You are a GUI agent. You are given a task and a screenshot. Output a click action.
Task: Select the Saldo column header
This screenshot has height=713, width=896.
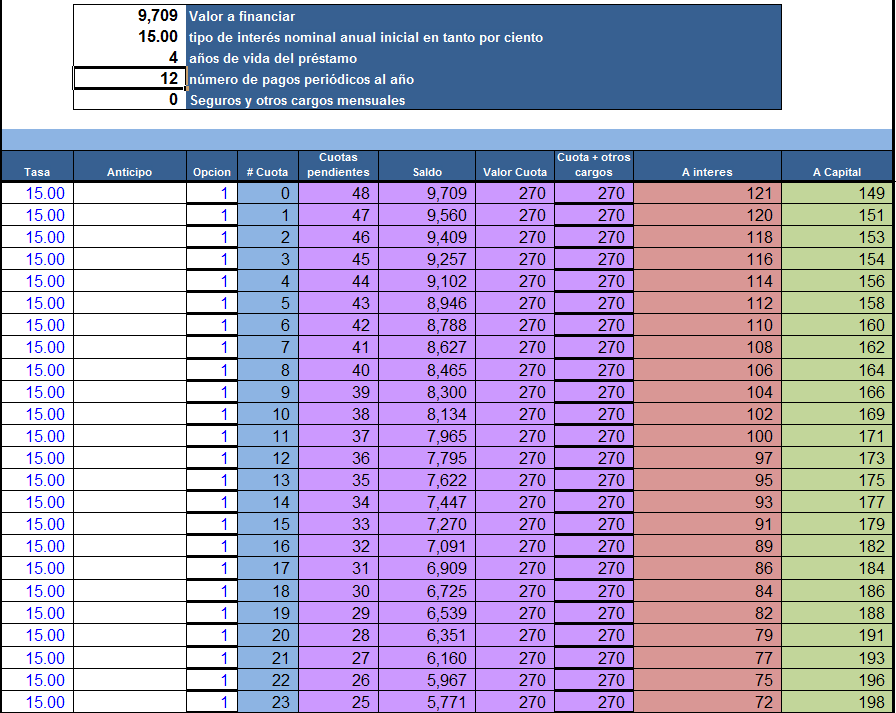coord(427,166)
